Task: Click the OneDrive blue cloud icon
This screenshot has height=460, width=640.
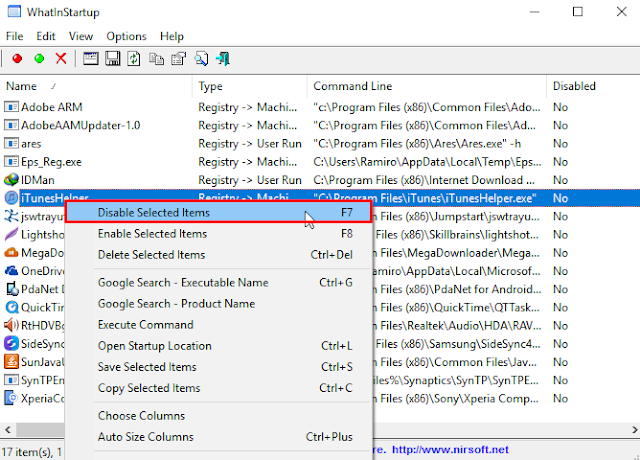Action: 11,271
